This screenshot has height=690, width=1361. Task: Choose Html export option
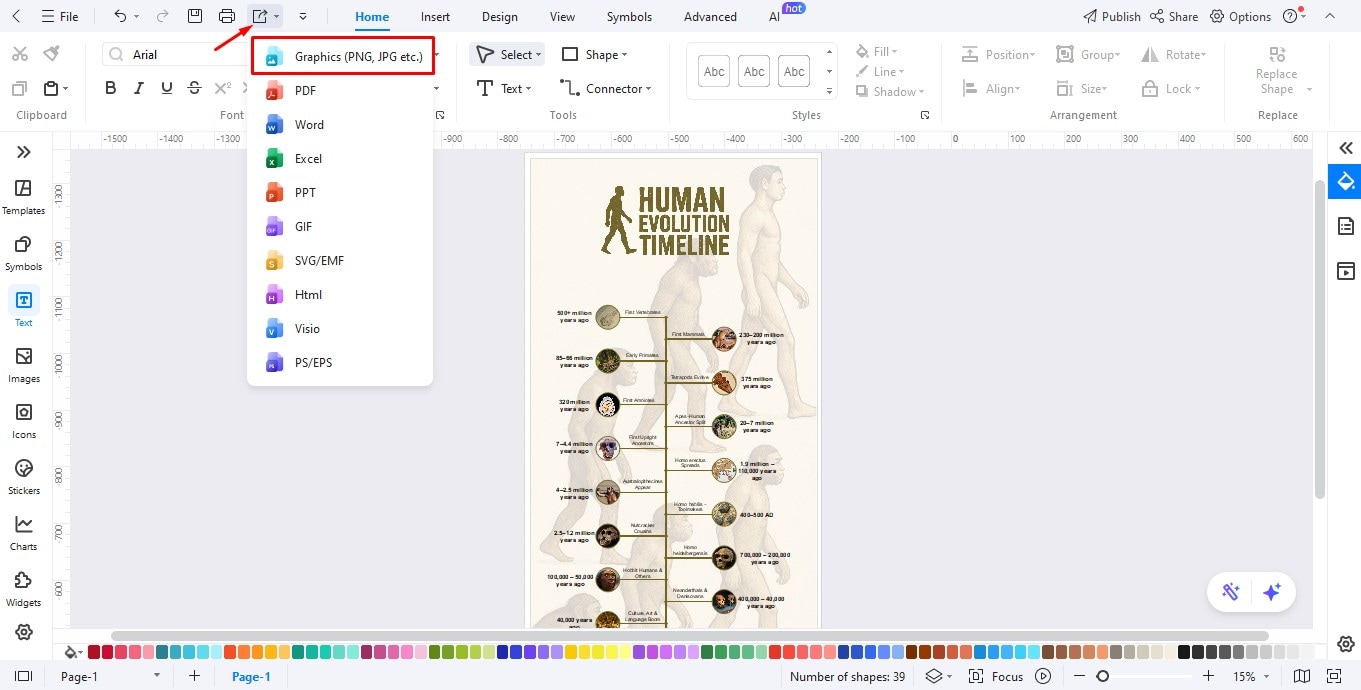click(x=340, y=295)
